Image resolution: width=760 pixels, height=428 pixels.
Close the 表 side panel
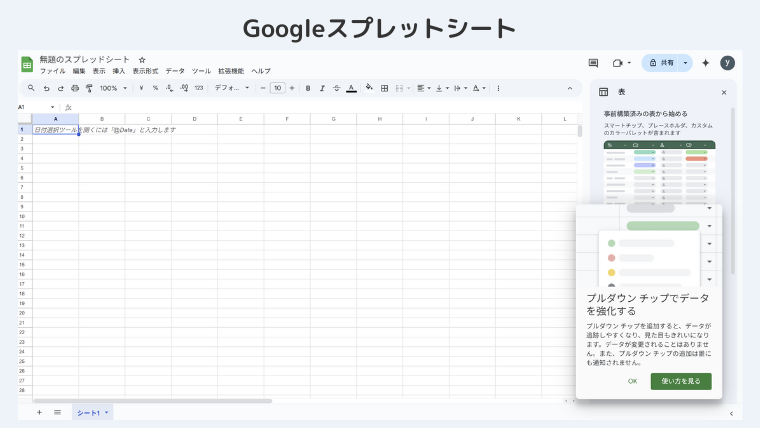click(724, 93)
